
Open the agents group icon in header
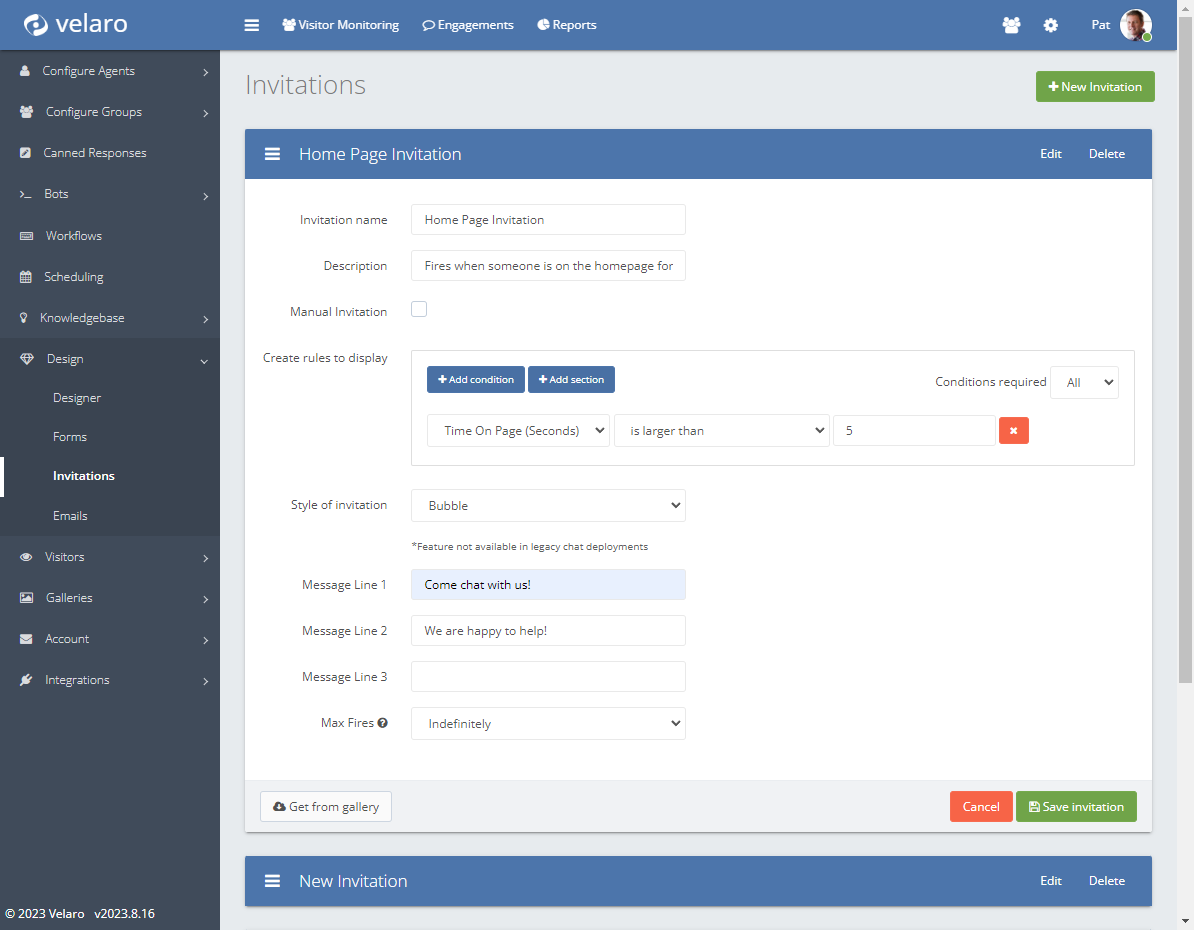tap(1011, 25)
